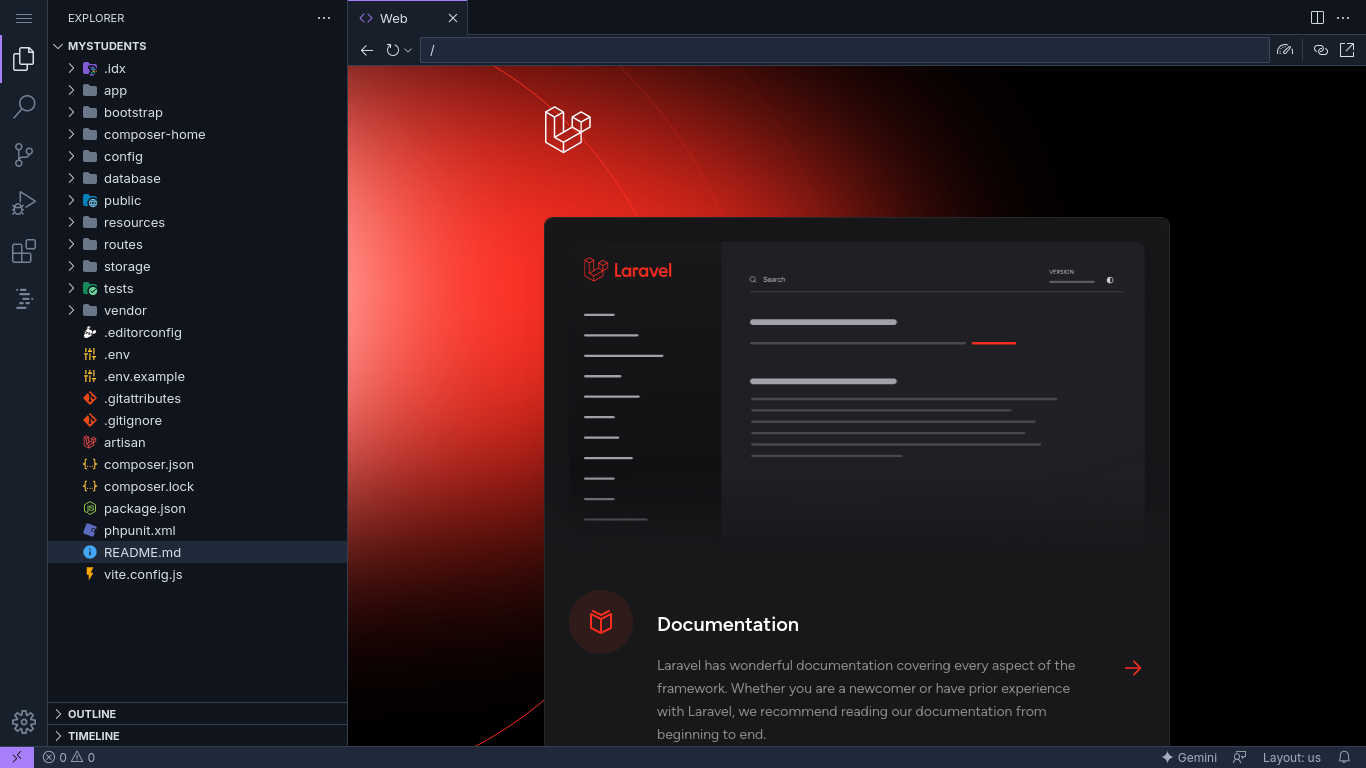Image resolution: width=1366 pixels, height=768 pixels.
Task: Open the Manage settings gear
Action: [x=24, y=721]
